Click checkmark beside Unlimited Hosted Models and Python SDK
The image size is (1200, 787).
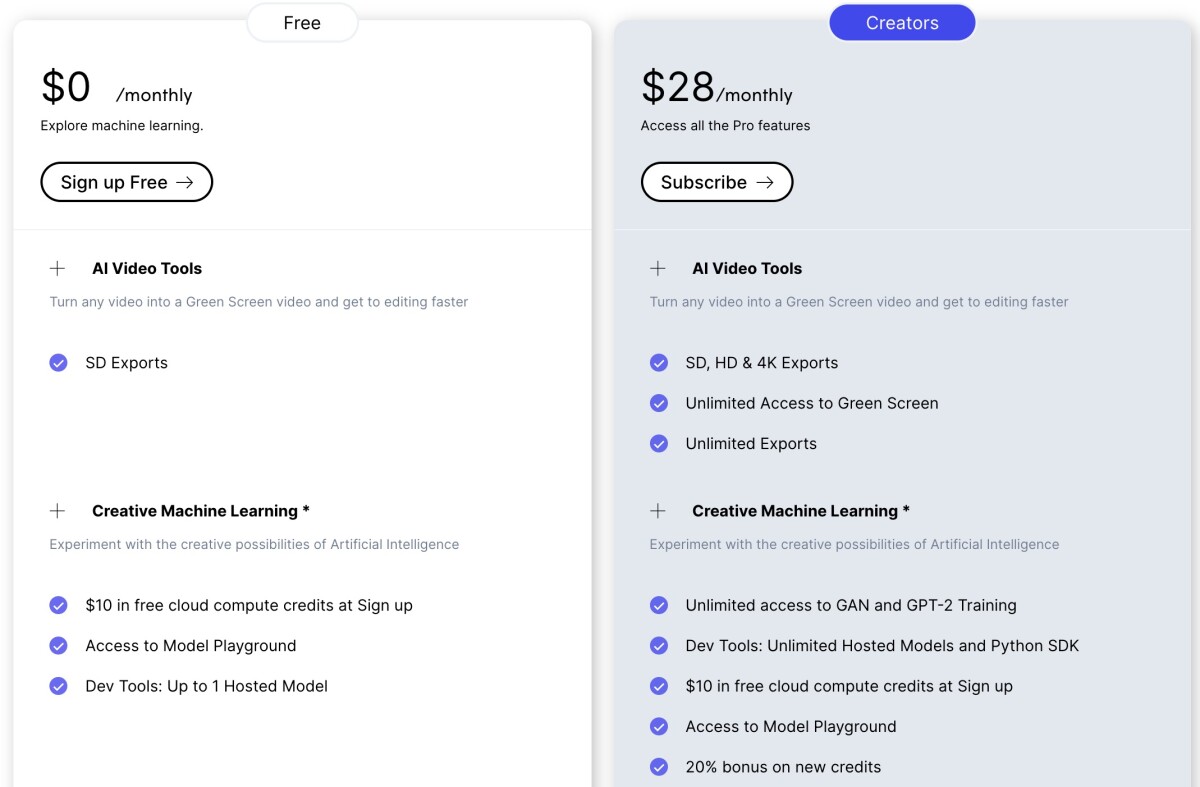click(x=659, y=646)
